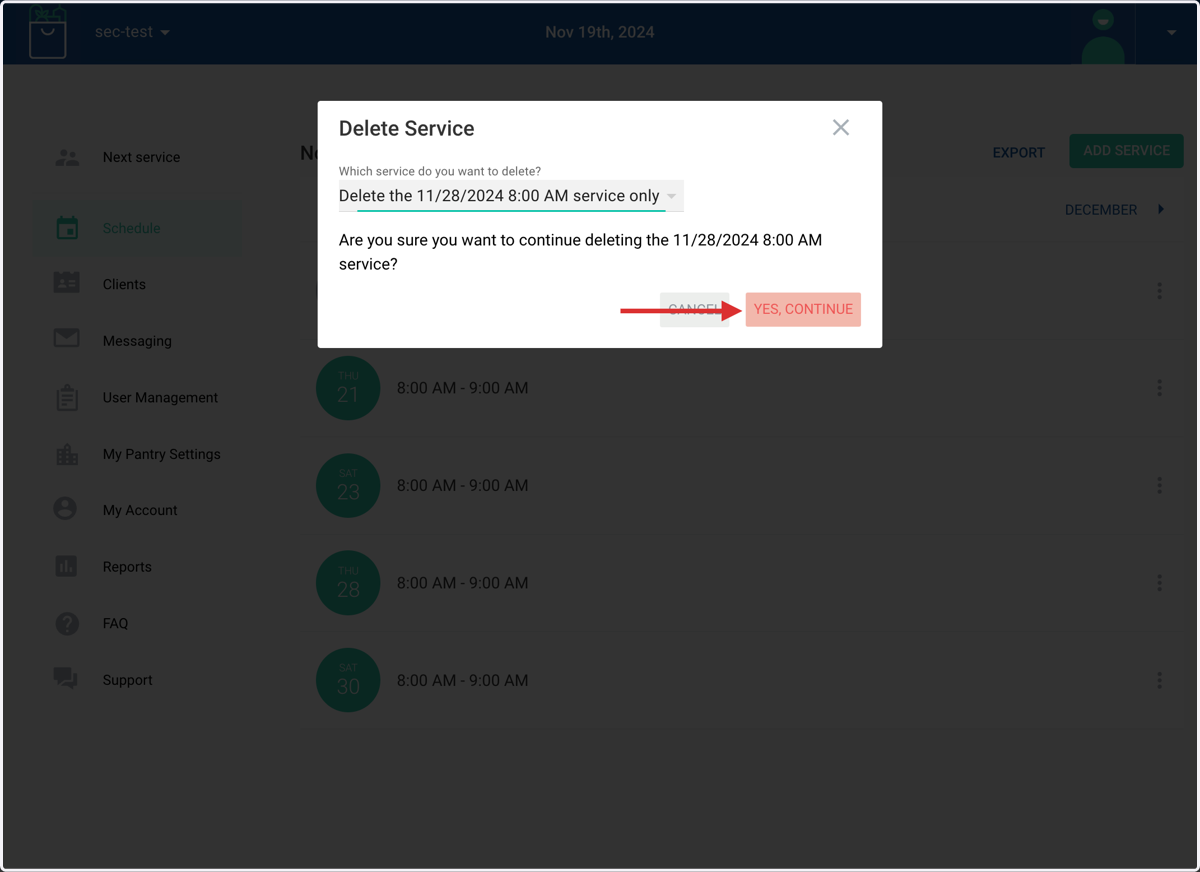
Task: Open User Management in sidebar
Action: (160, 397)
